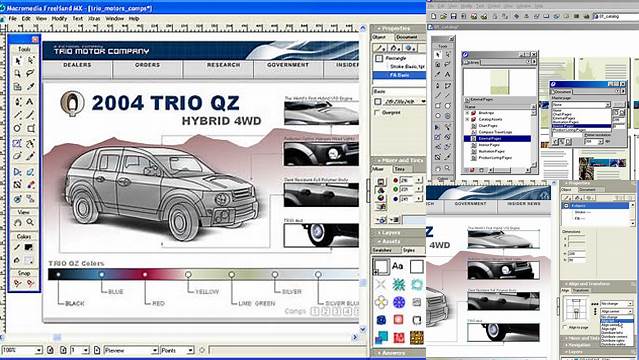The image size is (639, 360).
Task: Open the 100% zoom level dropdown
Action: (x=22, y=350)
